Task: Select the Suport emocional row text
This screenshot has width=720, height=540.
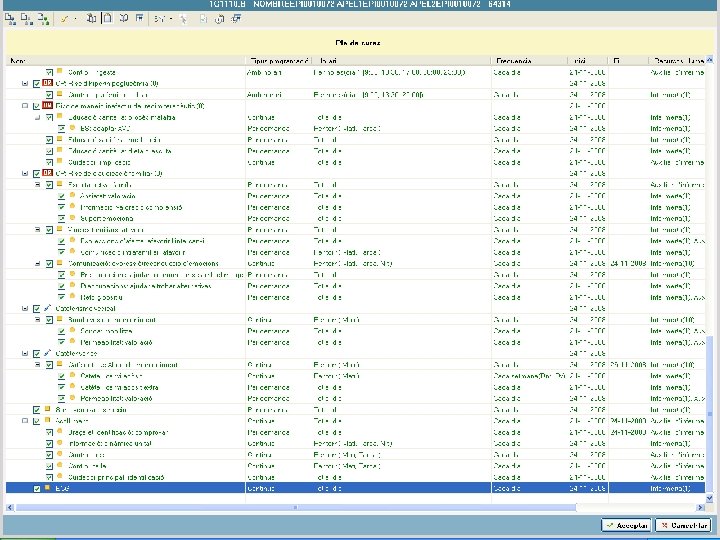Action: (x=107, y=218)
